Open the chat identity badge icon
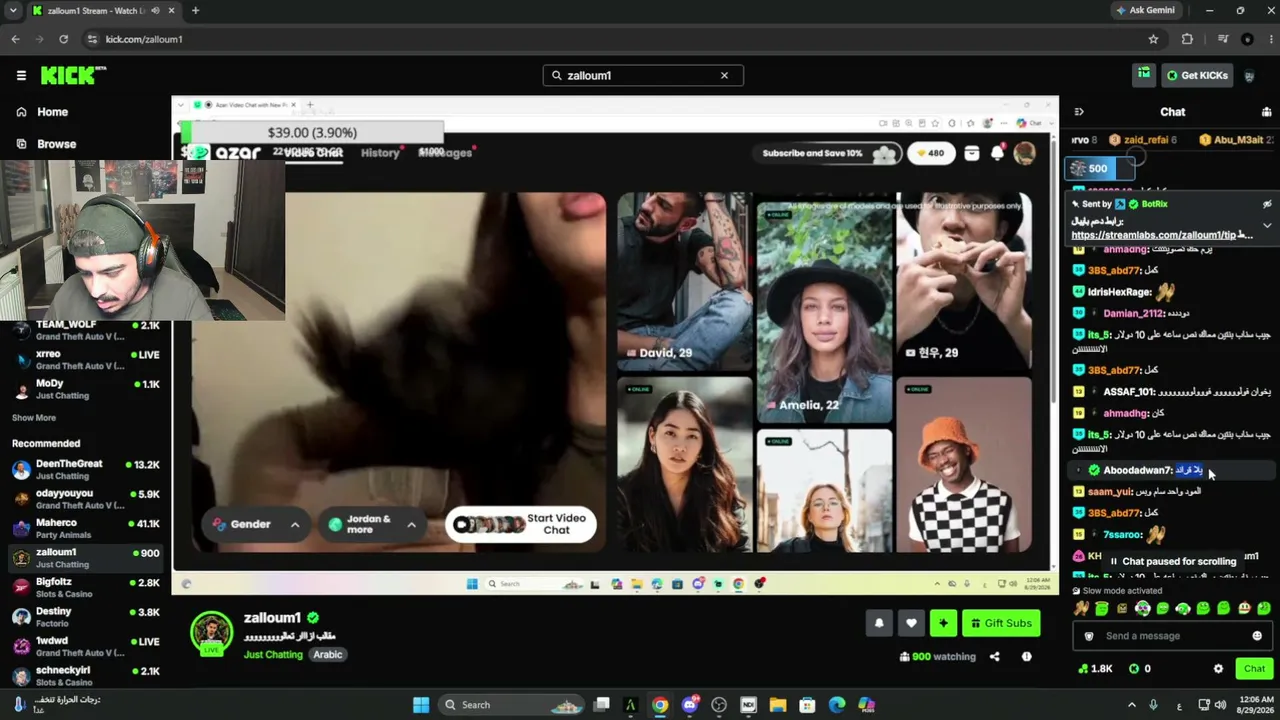The height and width of the screenshot is (720, 1280). click(x=1090, y=636)
